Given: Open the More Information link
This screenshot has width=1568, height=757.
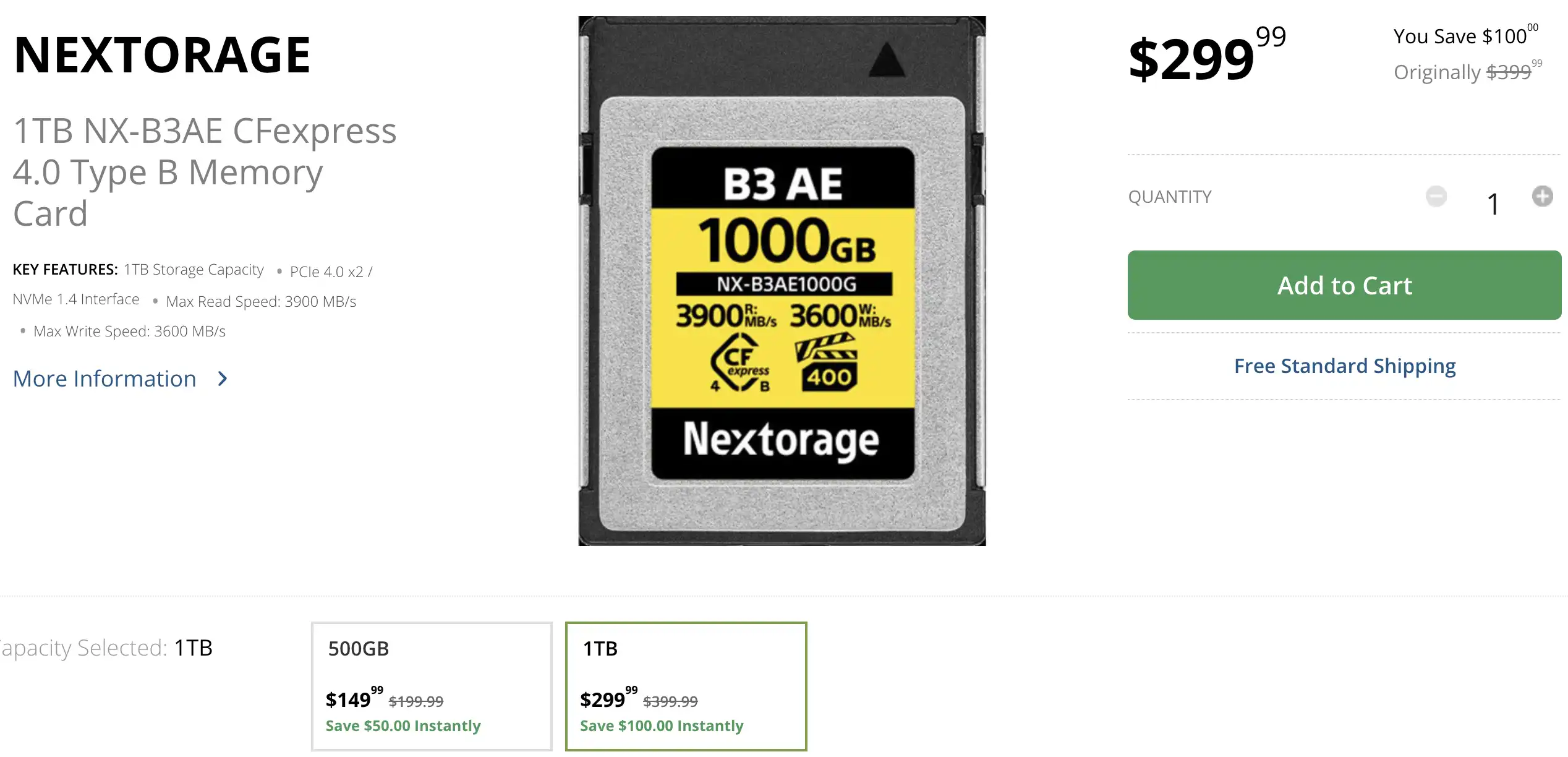Looking at the screenshot, I should [104, 378].
